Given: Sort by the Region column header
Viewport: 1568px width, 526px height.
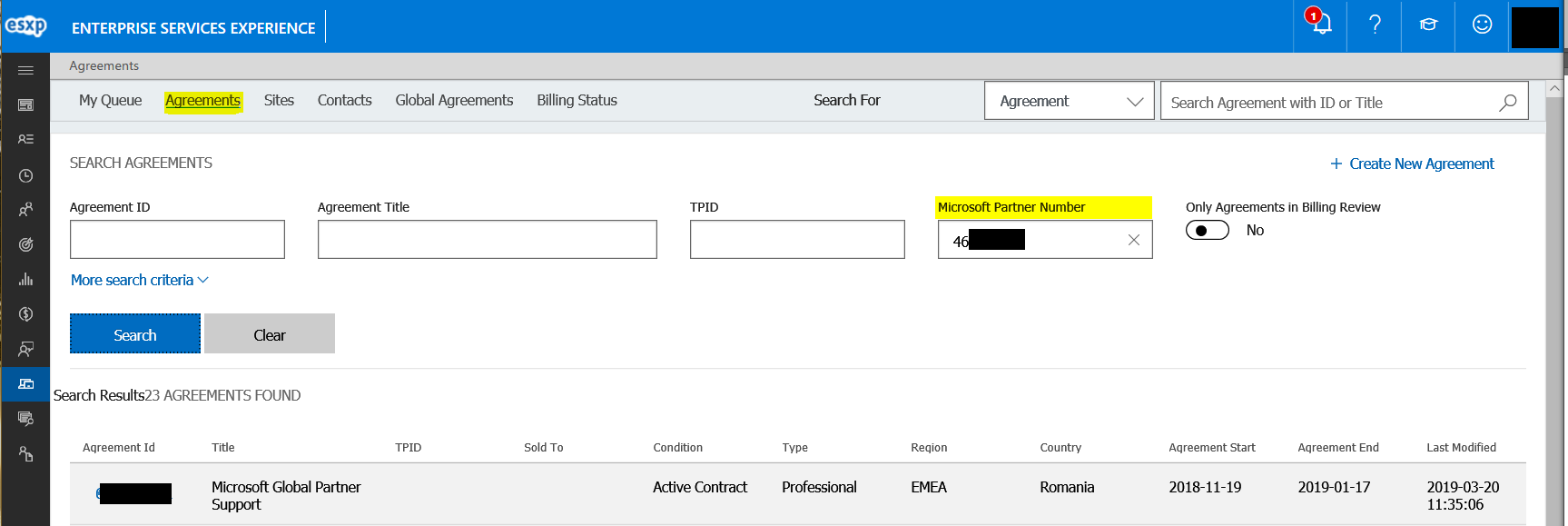Looking at the screenshot, I should [x=929, y=447].
